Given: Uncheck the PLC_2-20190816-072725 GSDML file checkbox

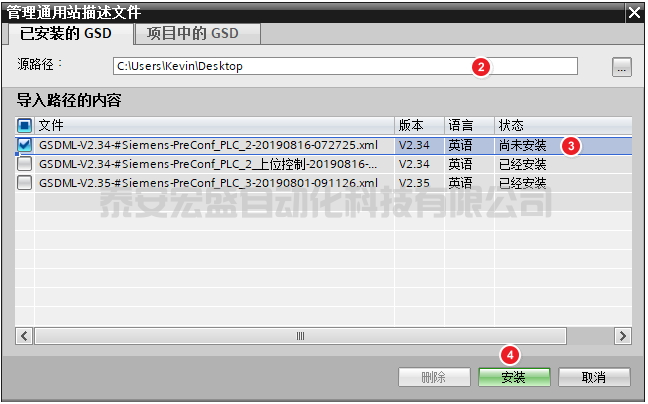Looking at the screenshot, I should click(25, 145).
